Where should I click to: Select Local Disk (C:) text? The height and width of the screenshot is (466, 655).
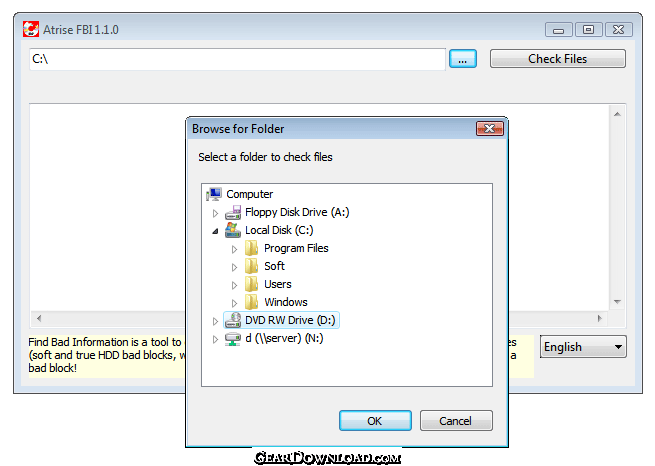(279, 230)
